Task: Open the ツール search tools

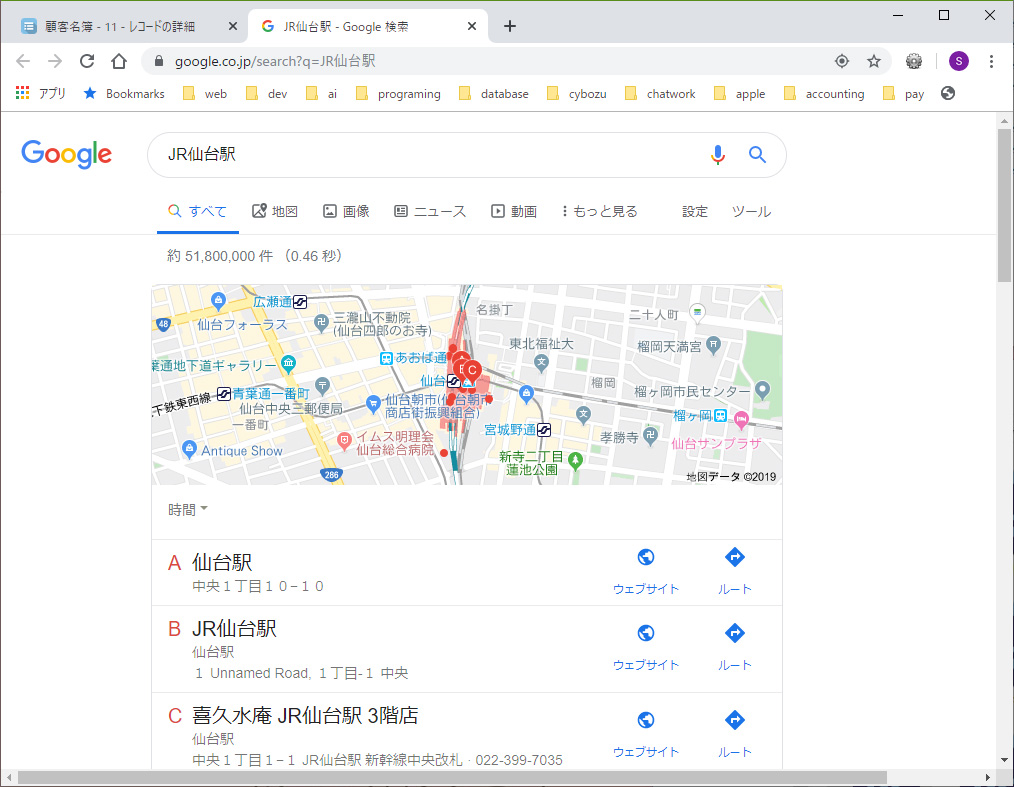Action: [x=751, y=211]
